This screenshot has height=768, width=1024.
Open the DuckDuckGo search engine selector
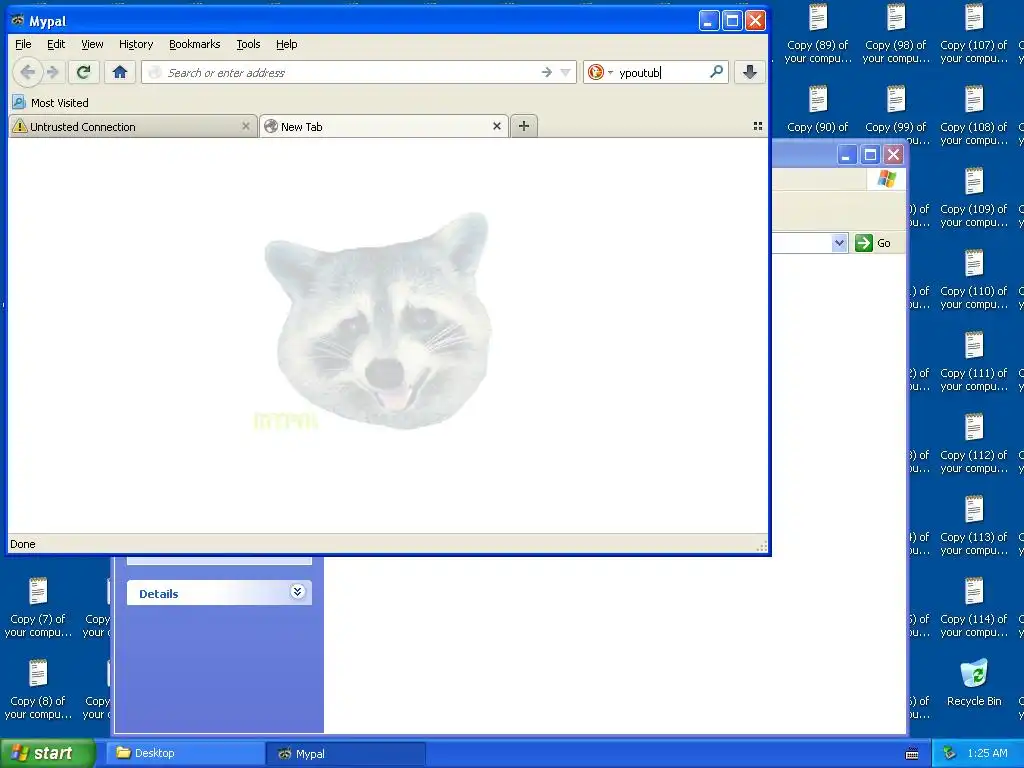tap(600, 72)
